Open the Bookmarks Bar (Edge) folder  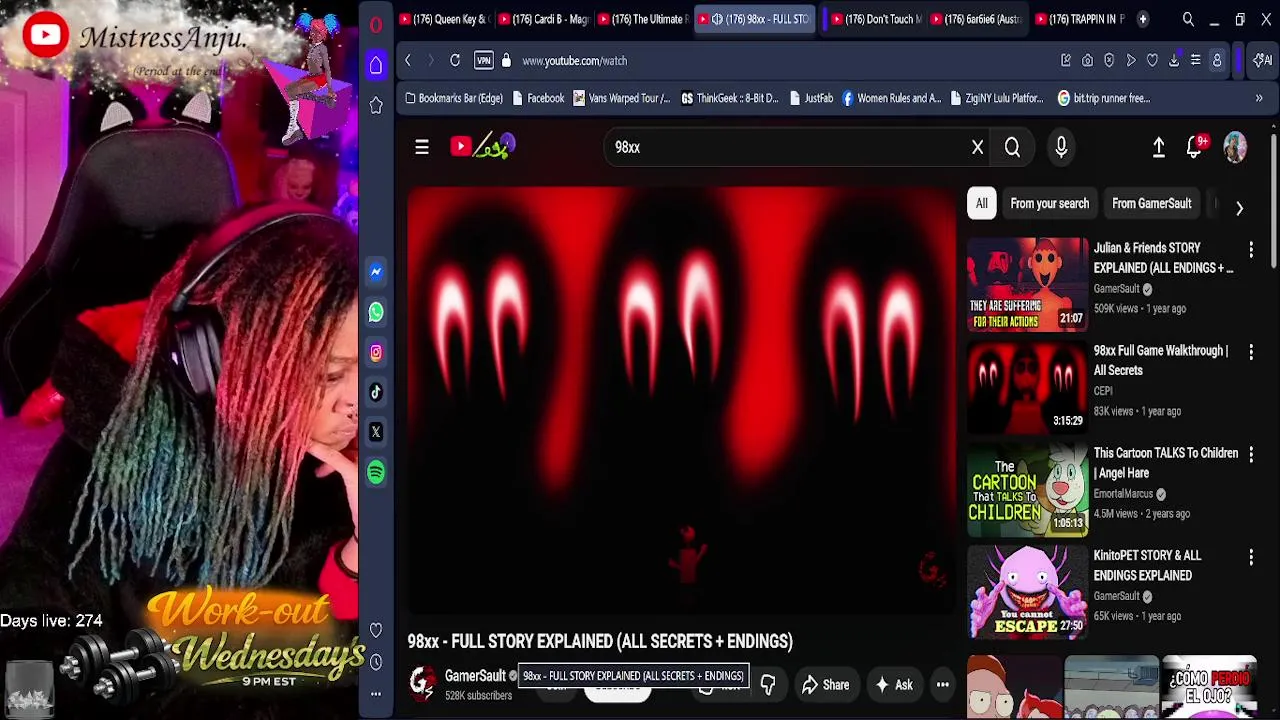click(x=453, y=98)
